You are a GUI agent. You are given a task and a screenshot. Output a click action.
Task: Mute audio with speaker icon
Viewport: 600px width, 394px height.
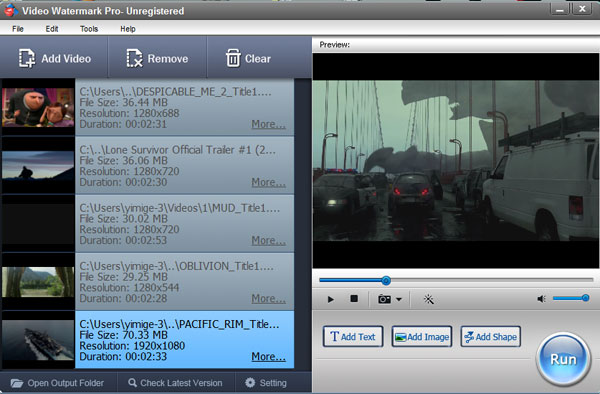click(x=541, y=299)
